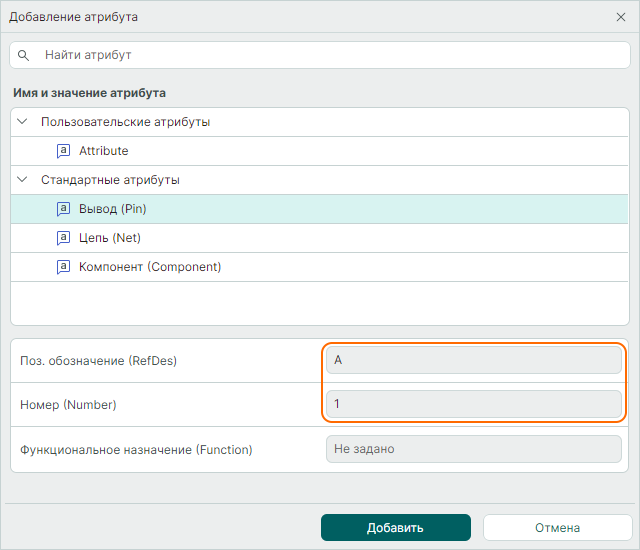This screenshot has width=640, height=550.
Task: Pick the Компонент (Component) attribute label
Action: pyautogui.click(x=150, y=267)
